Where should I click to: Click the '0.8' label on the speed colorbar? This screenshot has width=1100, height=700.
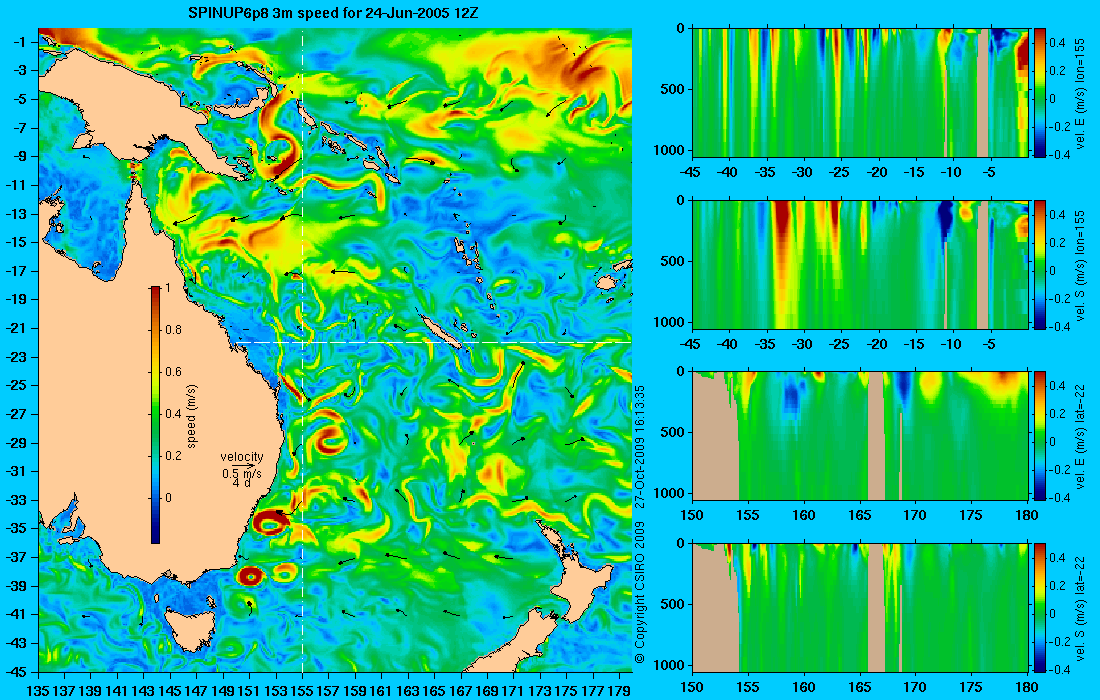point(173,330)
